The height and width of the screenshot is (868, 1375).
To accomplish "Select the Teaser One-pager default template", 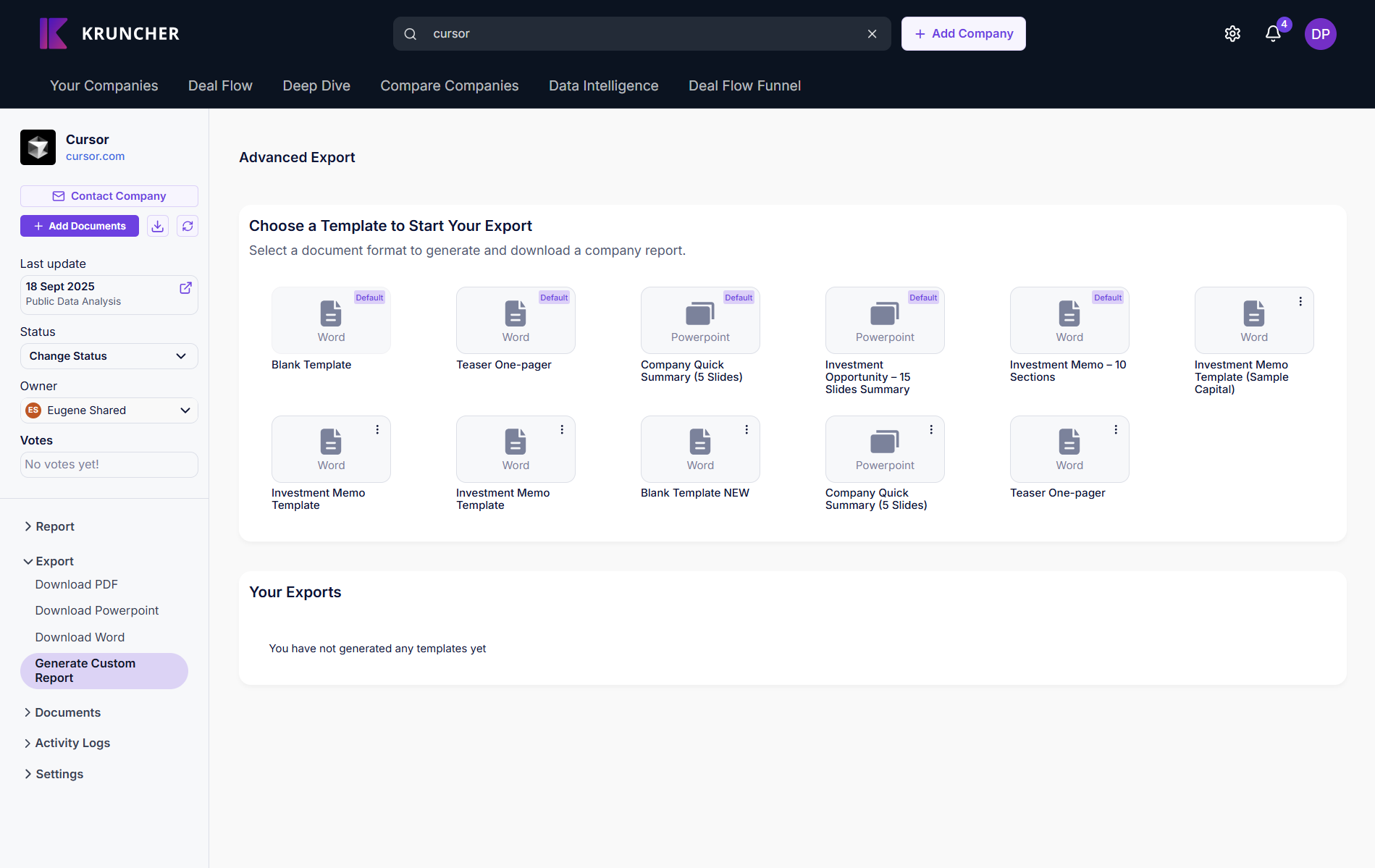I will (x=516, y=321).
